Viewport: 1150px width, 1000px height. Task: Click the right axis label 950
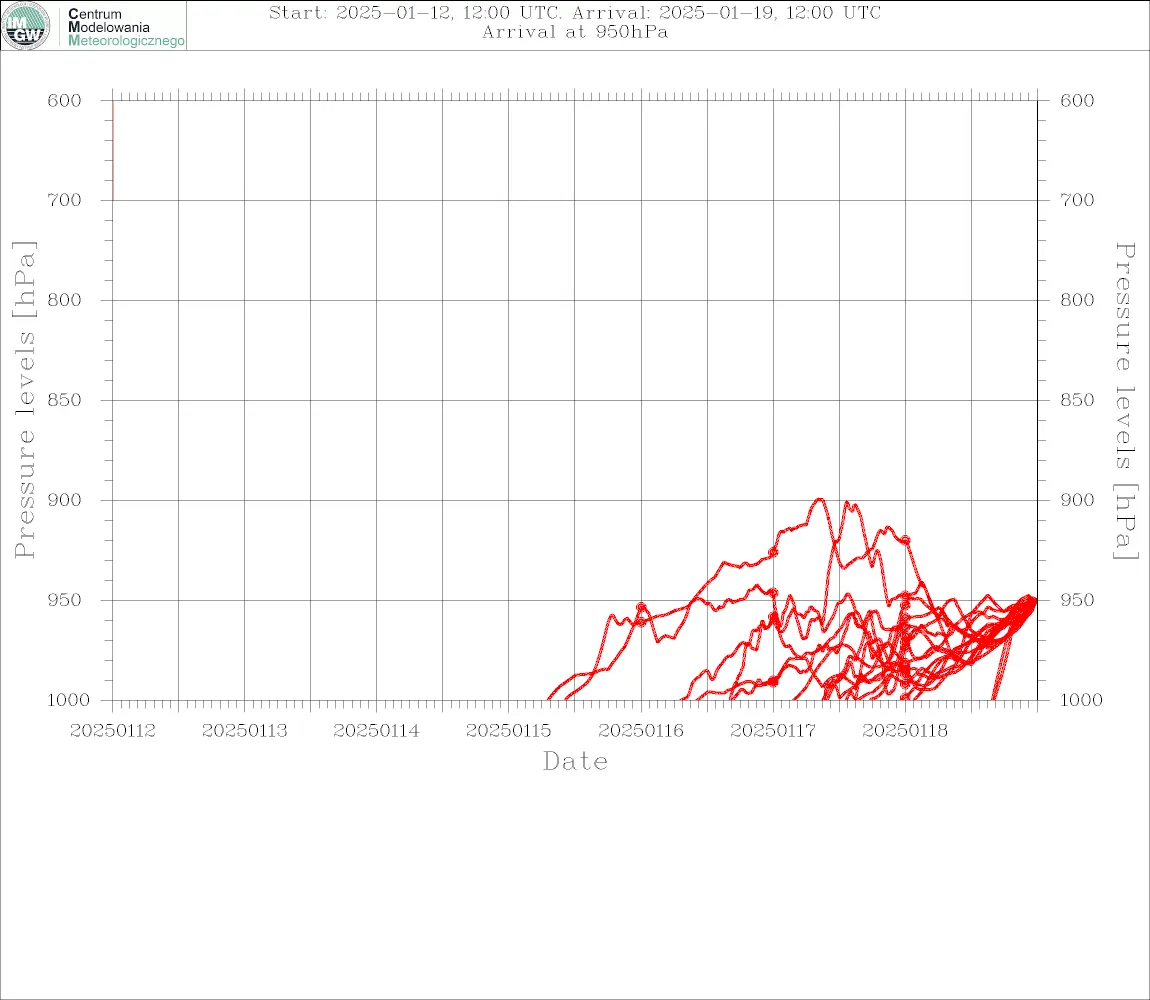point(1077,600)
